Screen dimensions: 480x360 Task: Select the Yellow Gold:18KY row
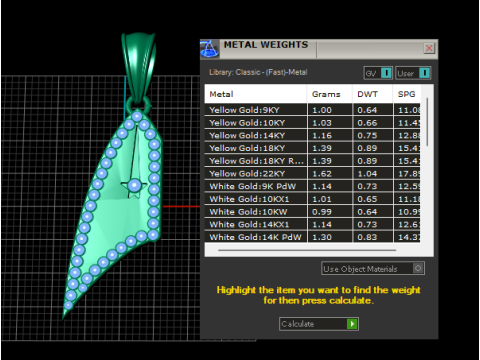(312, 148)
